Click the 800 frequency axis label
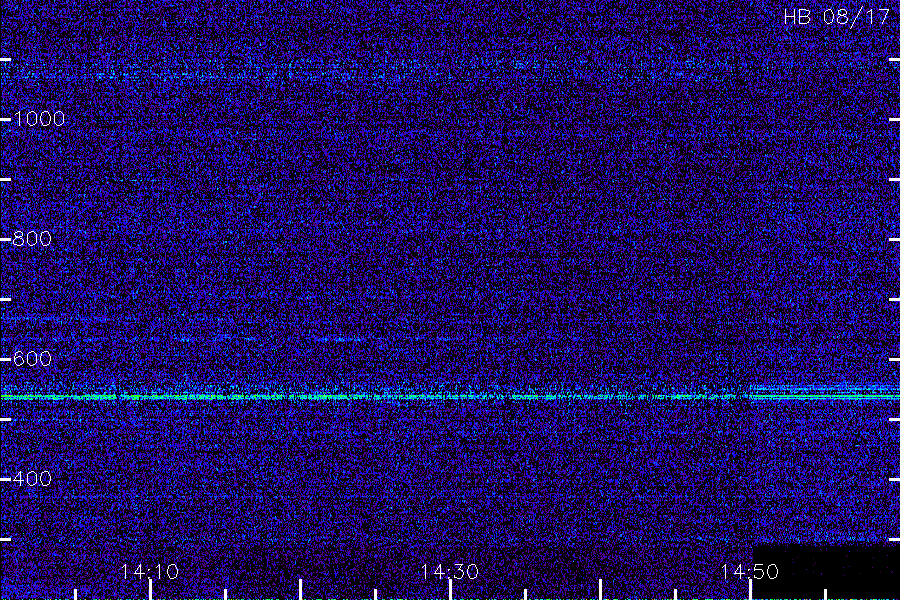Viewport: 900px width, 600px height. (32, 239)
